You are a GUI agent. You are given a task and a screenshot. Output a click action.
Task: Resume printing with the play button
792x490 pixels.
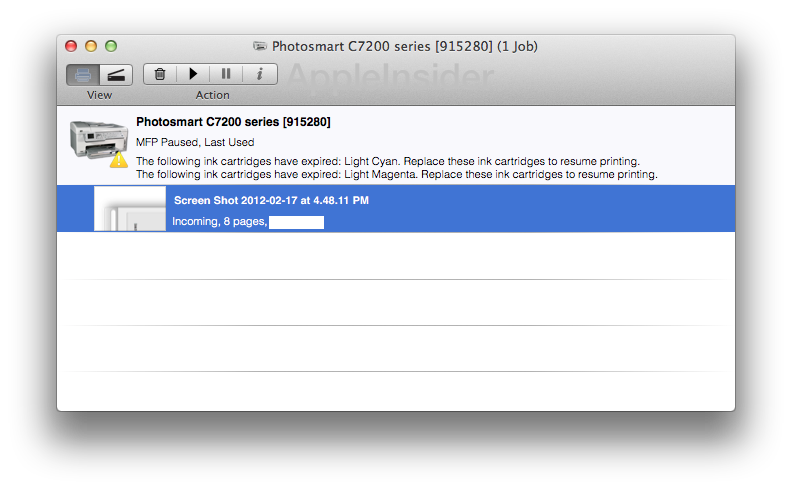(x=193, y=74)
